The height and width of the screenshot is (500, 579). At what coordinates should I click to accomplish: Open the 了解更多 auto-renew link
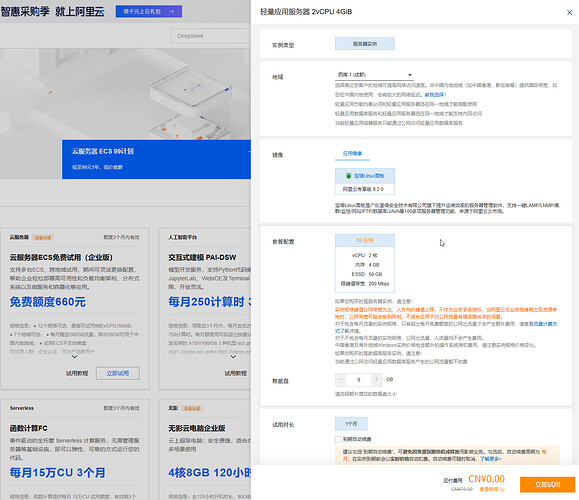490,459
